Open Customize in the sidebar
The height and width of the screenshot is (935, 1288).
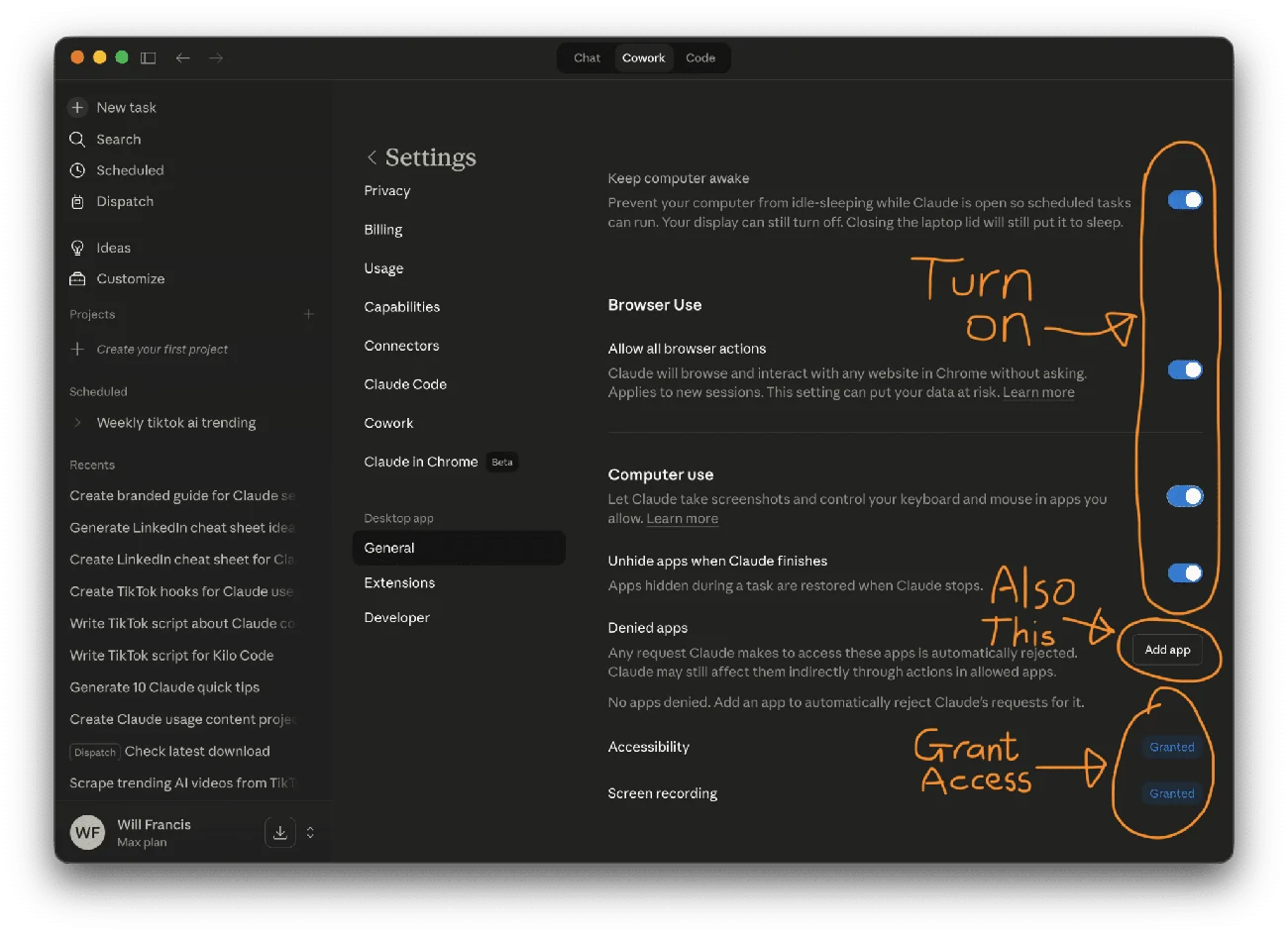click(131, 279)
